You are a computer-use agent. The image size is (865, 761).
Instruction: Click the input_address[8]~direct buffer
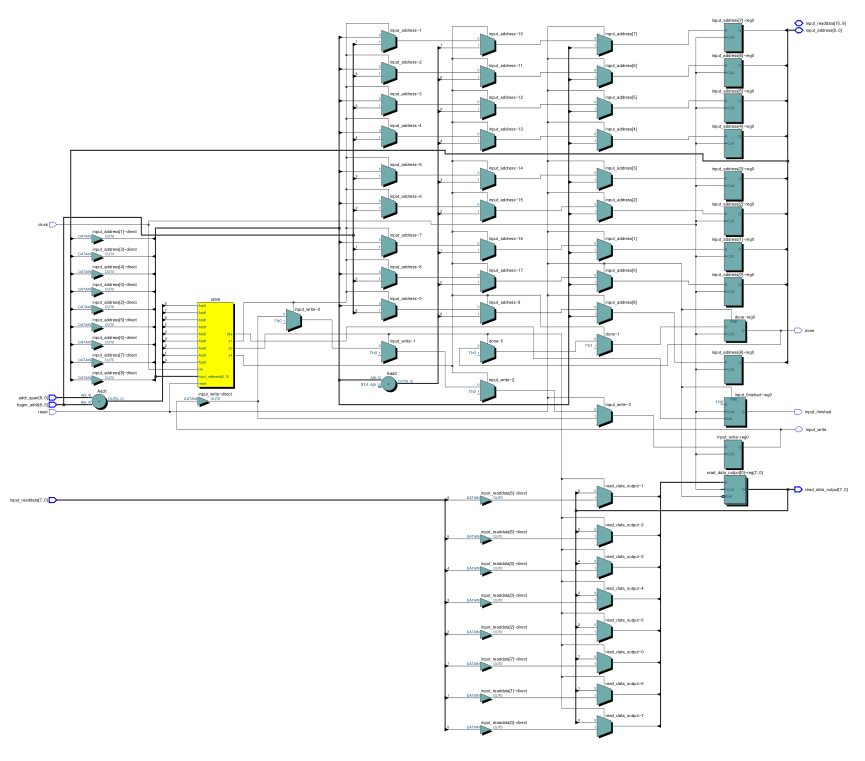point(98,380)
